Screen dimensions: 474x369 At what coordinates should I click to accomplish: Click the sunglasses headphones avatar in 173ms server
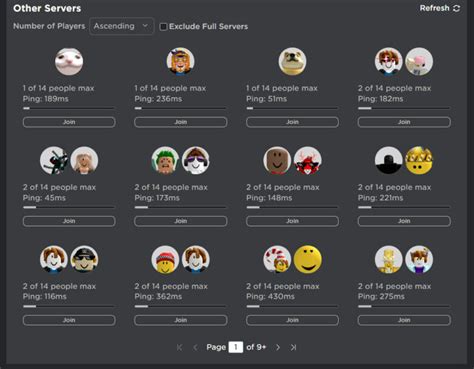[196, 160]
